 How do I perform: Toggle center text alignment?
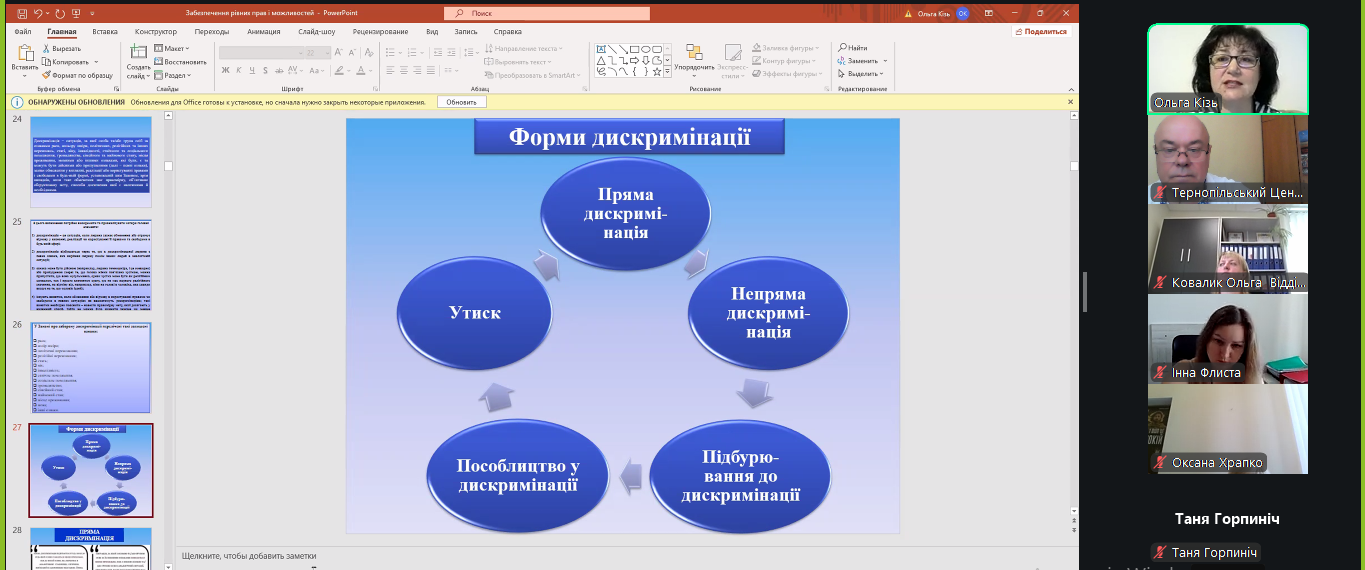[x=404, y=70]
